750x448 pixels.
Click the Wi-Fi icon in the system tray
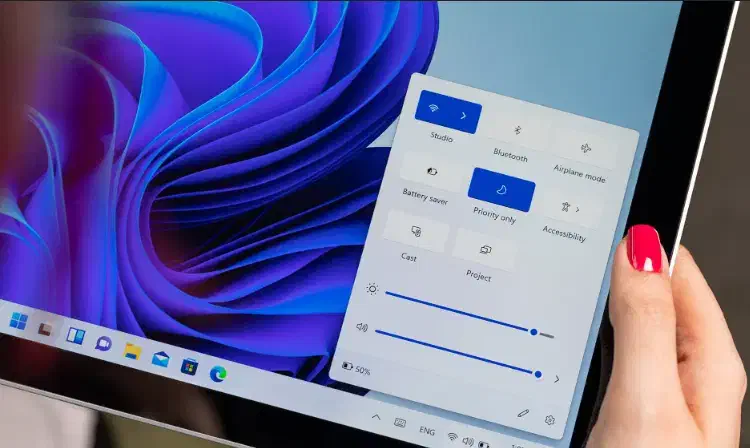click(452, 437)
